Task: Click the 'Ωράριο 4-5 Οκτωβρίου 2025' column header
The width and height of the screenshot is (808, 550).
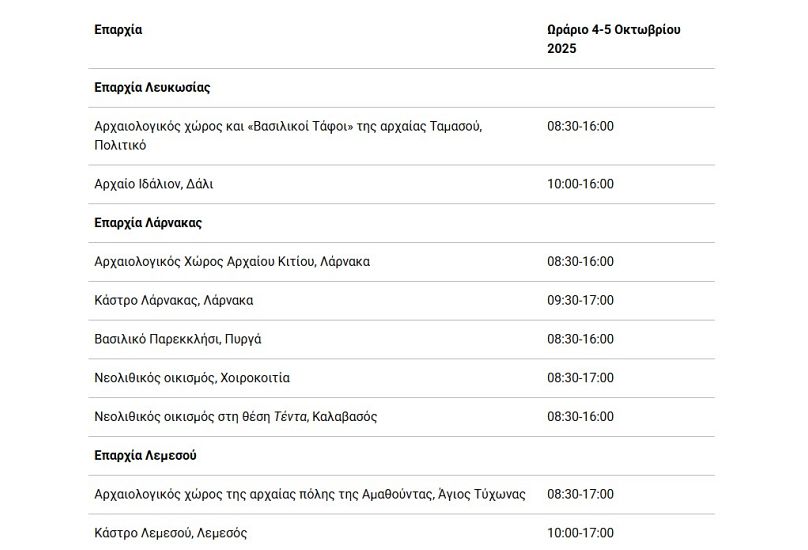Action: tap(613, 39)
